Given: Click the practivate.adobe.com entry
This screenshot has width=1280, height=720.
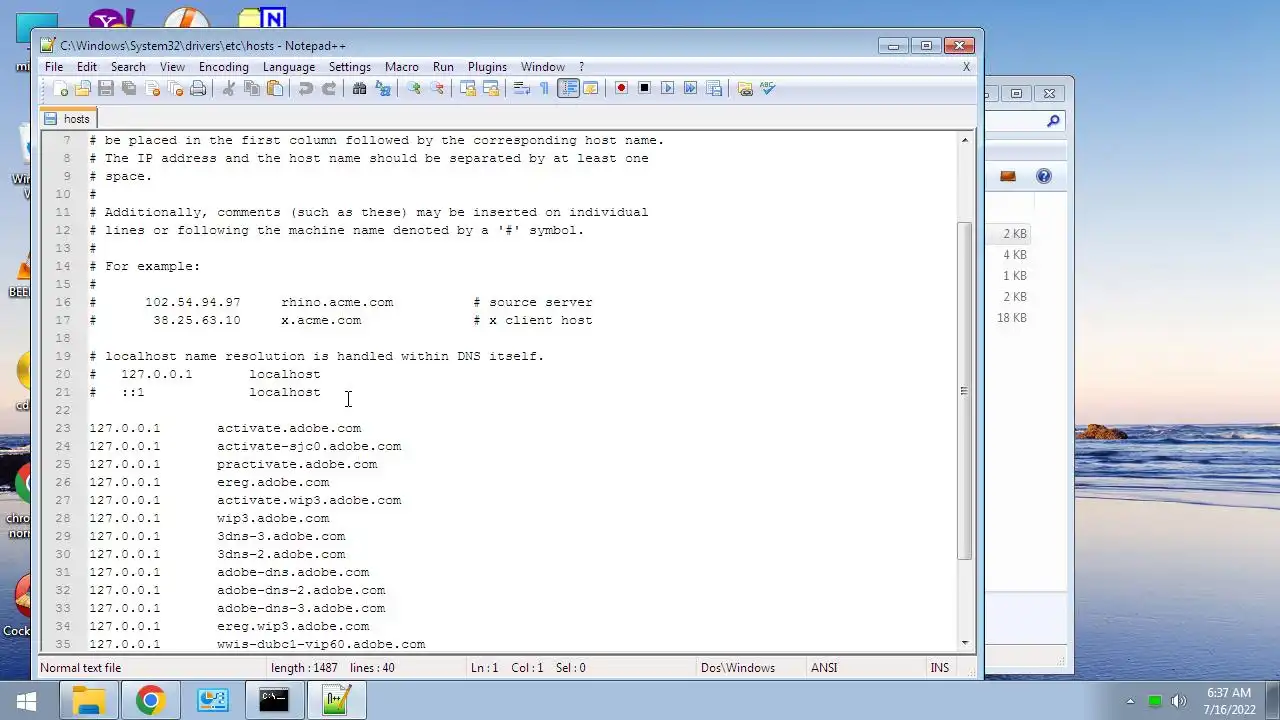Looking at the screenshot, I should coord(297,464).
